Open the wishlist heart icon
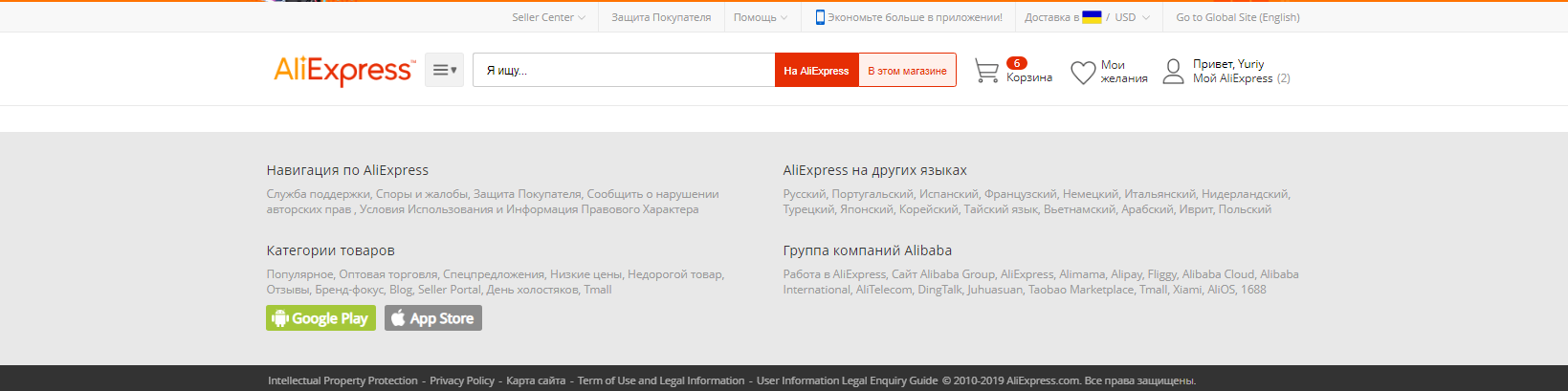1568x391 pixels. [x=1083, y=73]
